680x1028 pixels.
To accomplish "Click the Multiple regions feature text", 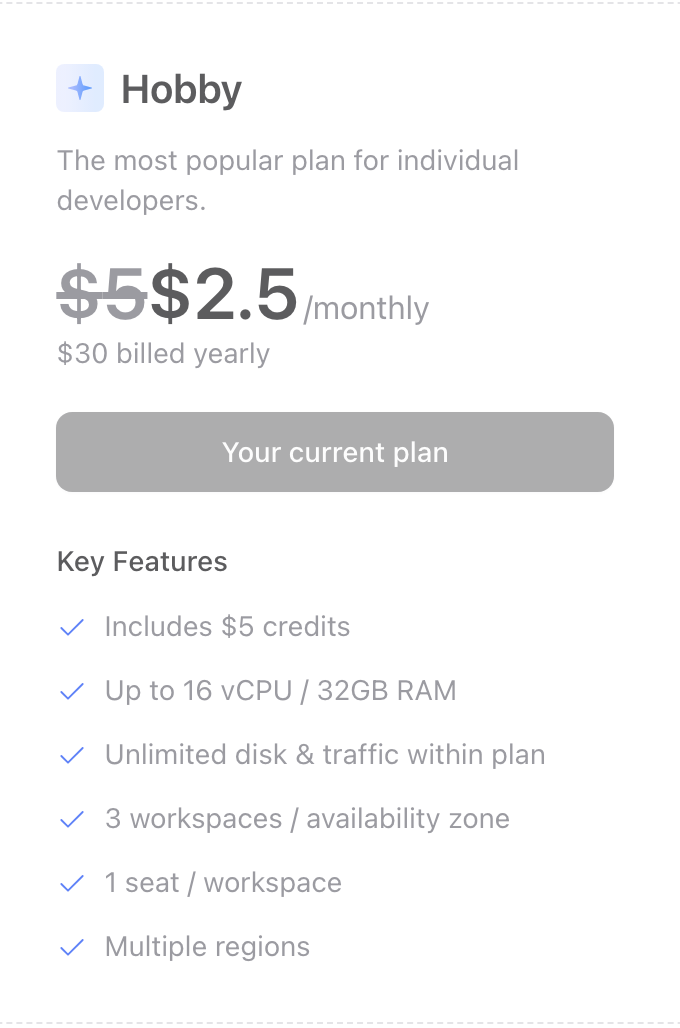I will [x=207, y=947].
